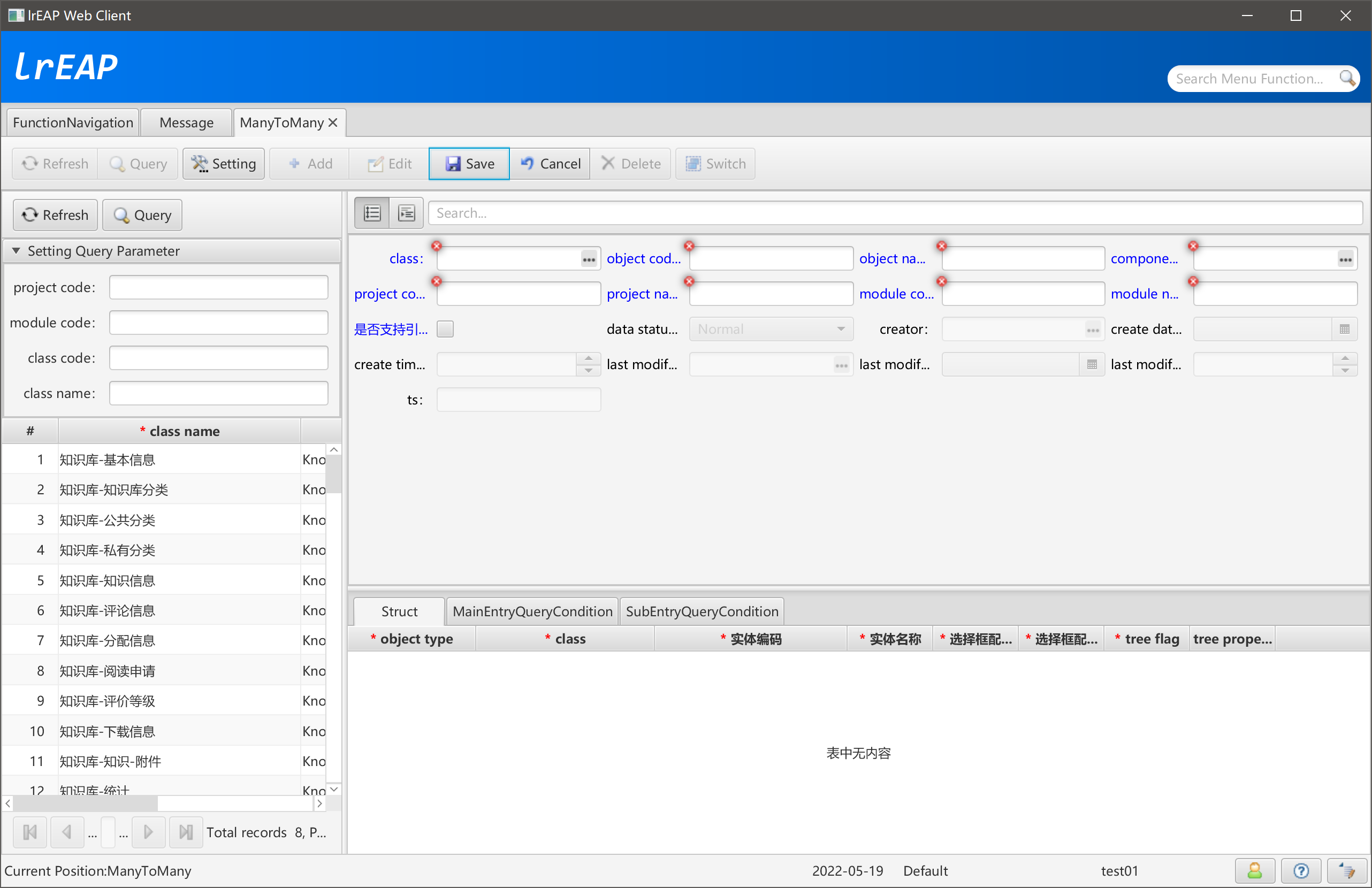
Task: Go to last page of records
Action: click(186, 832)
